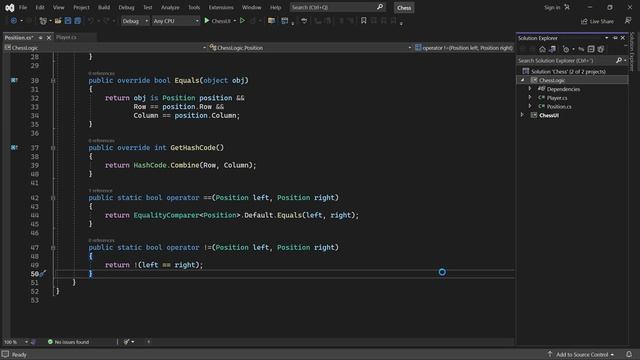Click the screwdriver quick actions icon on line 50
Screen dimensions: 640x360
pos(43,273)
